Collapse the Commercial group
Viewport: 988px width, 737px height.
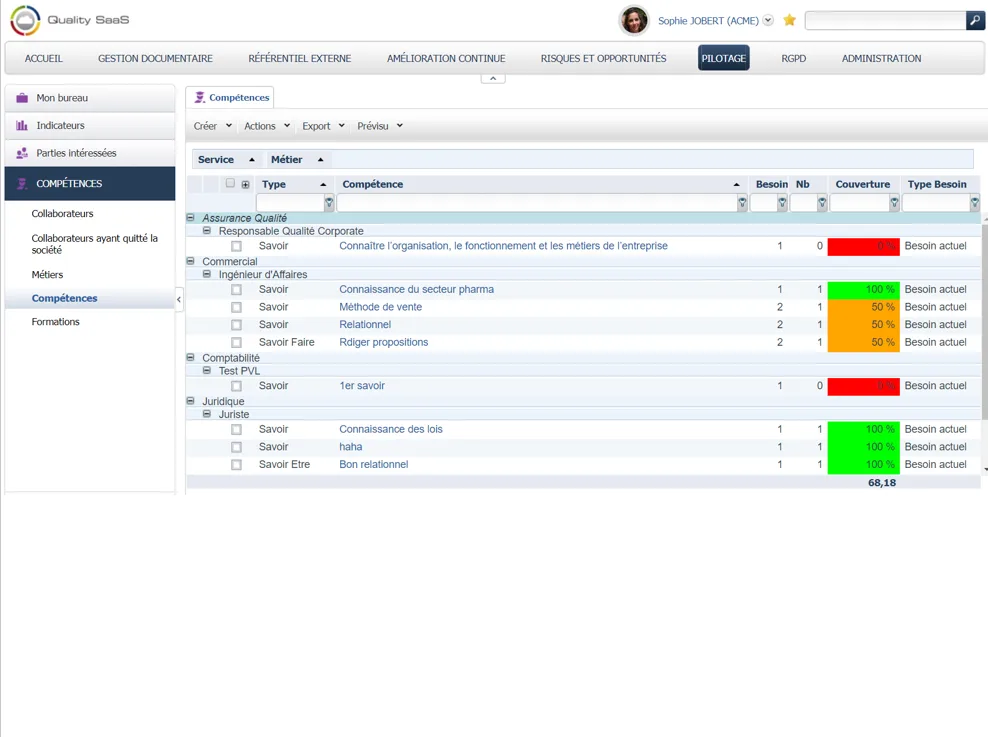point(190,261)
